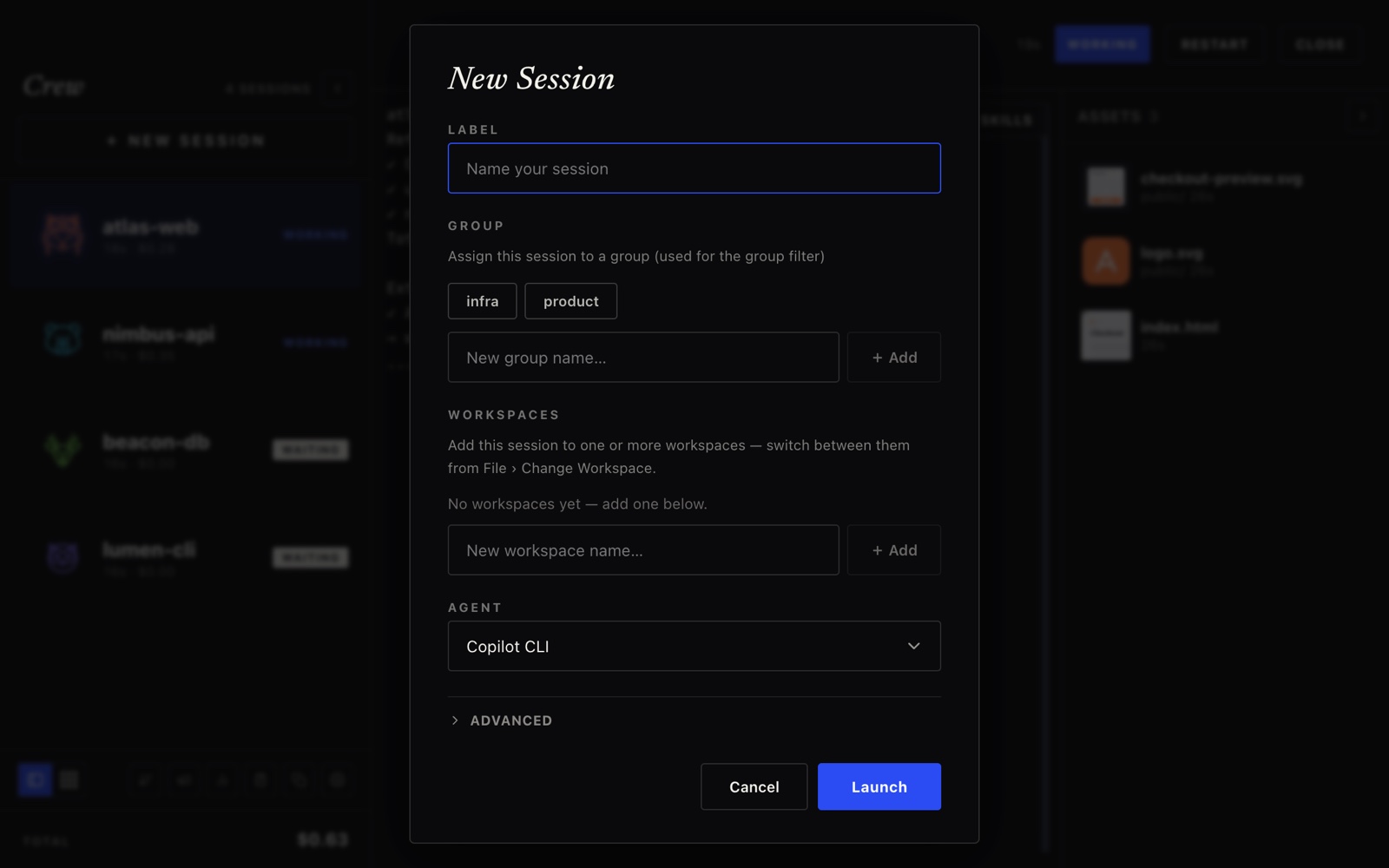Expand the Advanced section
The image size is (1389, 868).
(x=502, y=720)
